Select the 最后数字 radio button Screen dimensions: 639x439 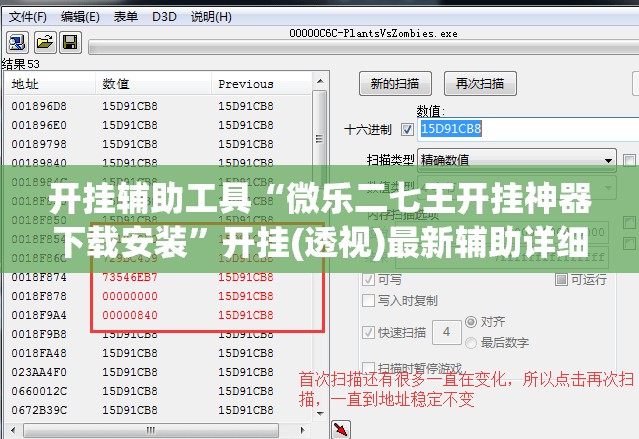(471, 343)
